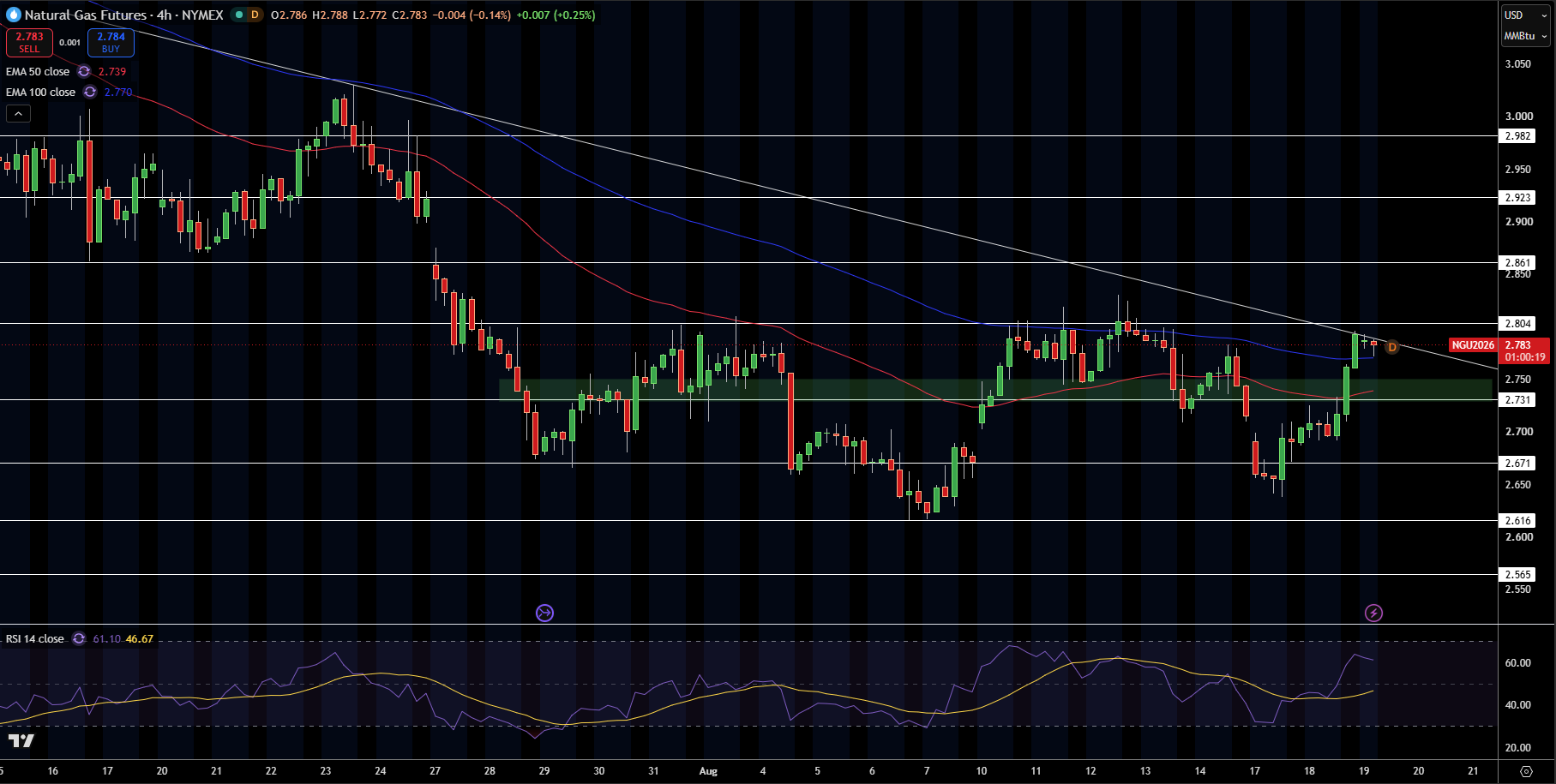1556x784 pixels.
Task: Click the refresh icon beside EMA 100 close
Action: [x=90, y=93]
